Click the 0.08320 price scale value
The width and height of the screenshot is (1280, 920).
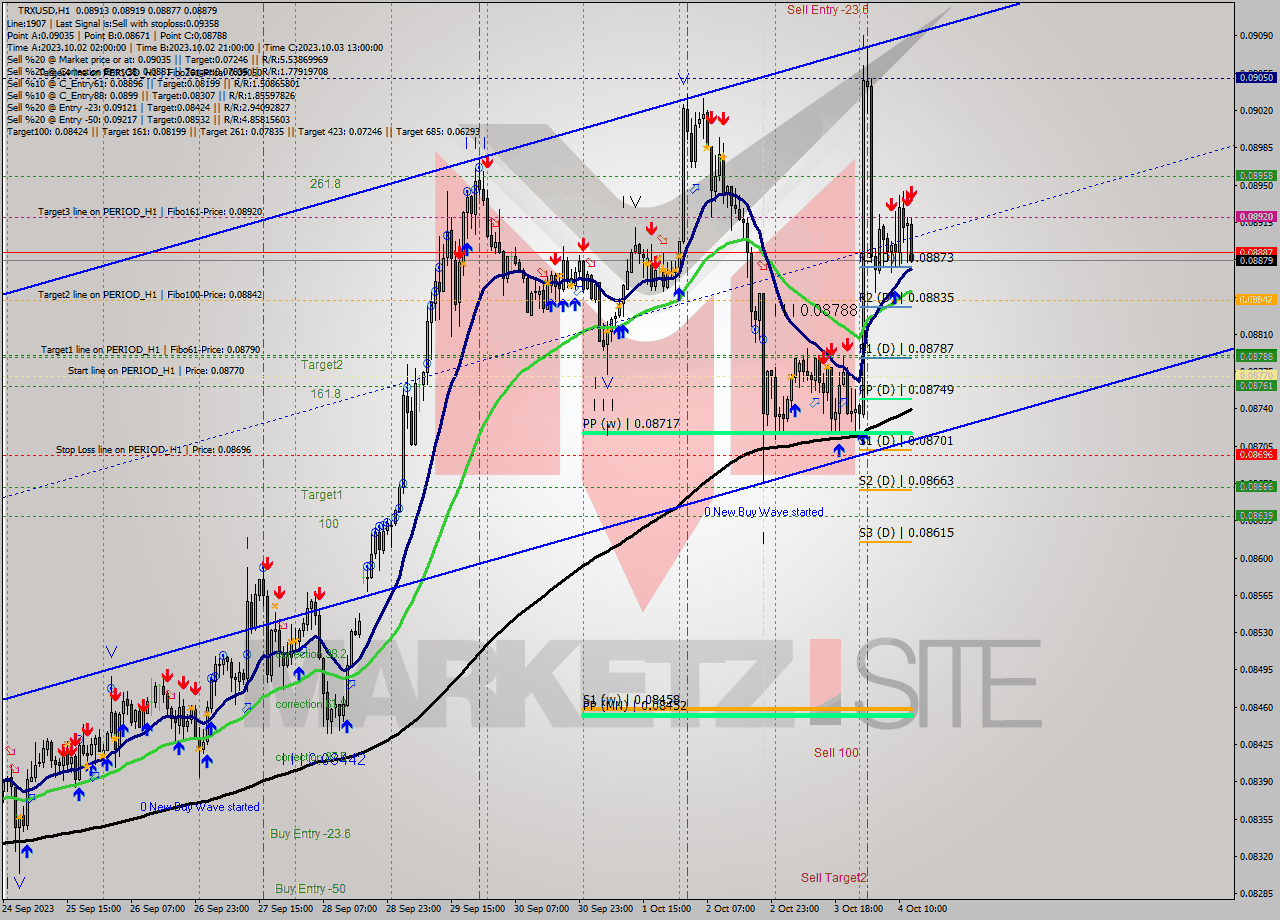coord(1256,856)
